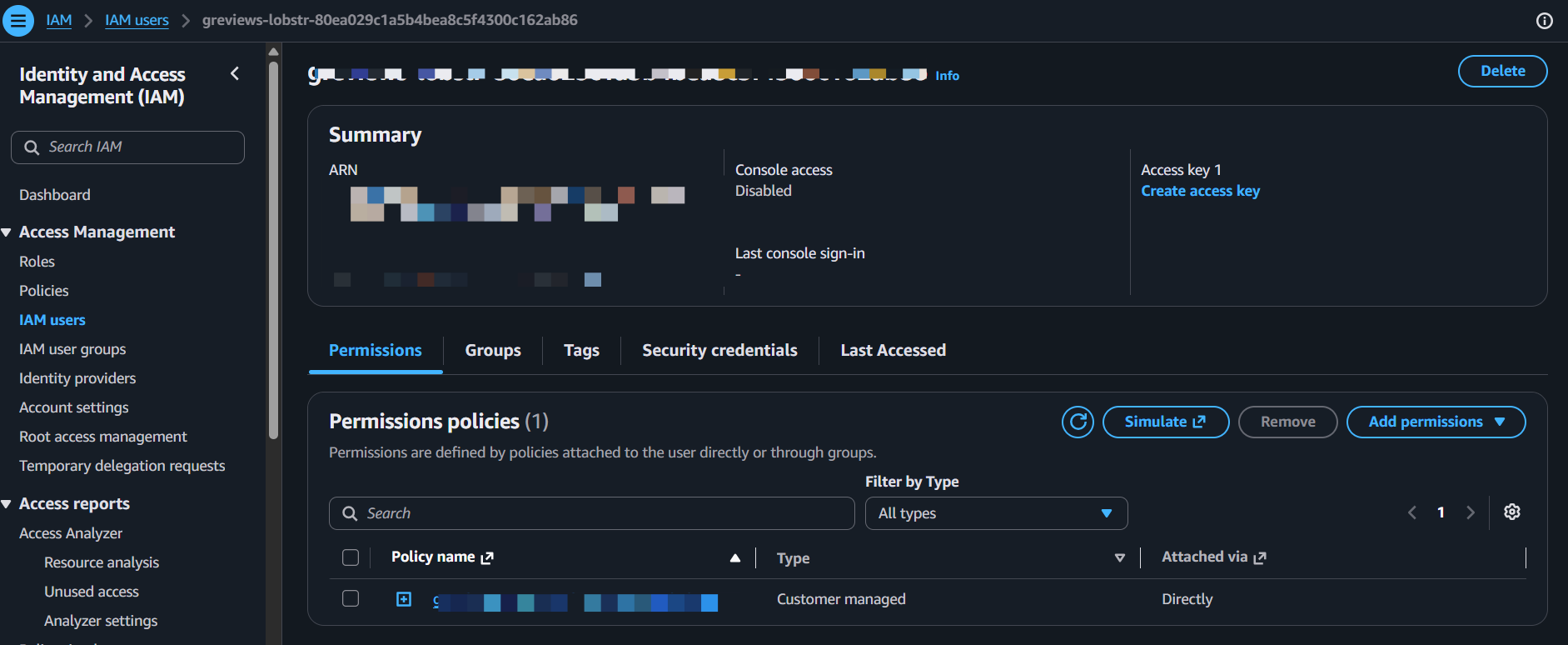This screenshot has width=1568, height=645.
Task: Open Analyzer settings
Action: tap(101, 621)
